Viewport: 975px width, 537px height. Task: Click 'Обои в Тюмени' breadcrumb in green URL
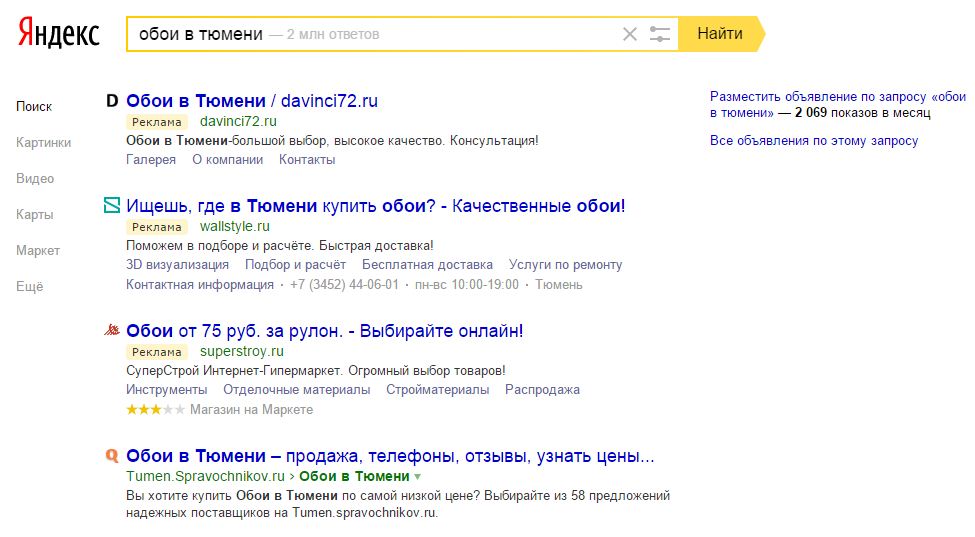pyautogui.click(x=354, y=477)
